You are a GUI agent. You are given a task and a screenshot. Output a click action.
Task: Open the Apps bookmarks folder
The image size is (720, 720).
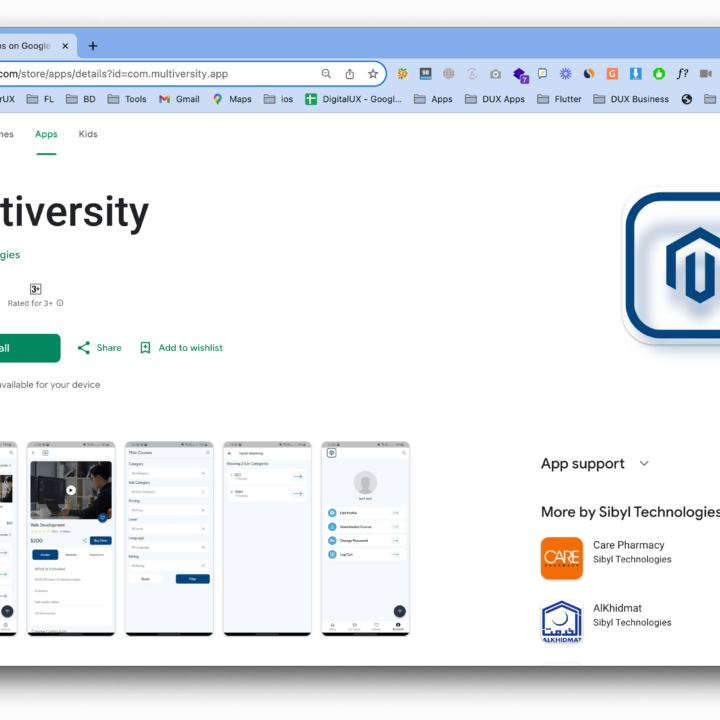click(x=433, y=99)
